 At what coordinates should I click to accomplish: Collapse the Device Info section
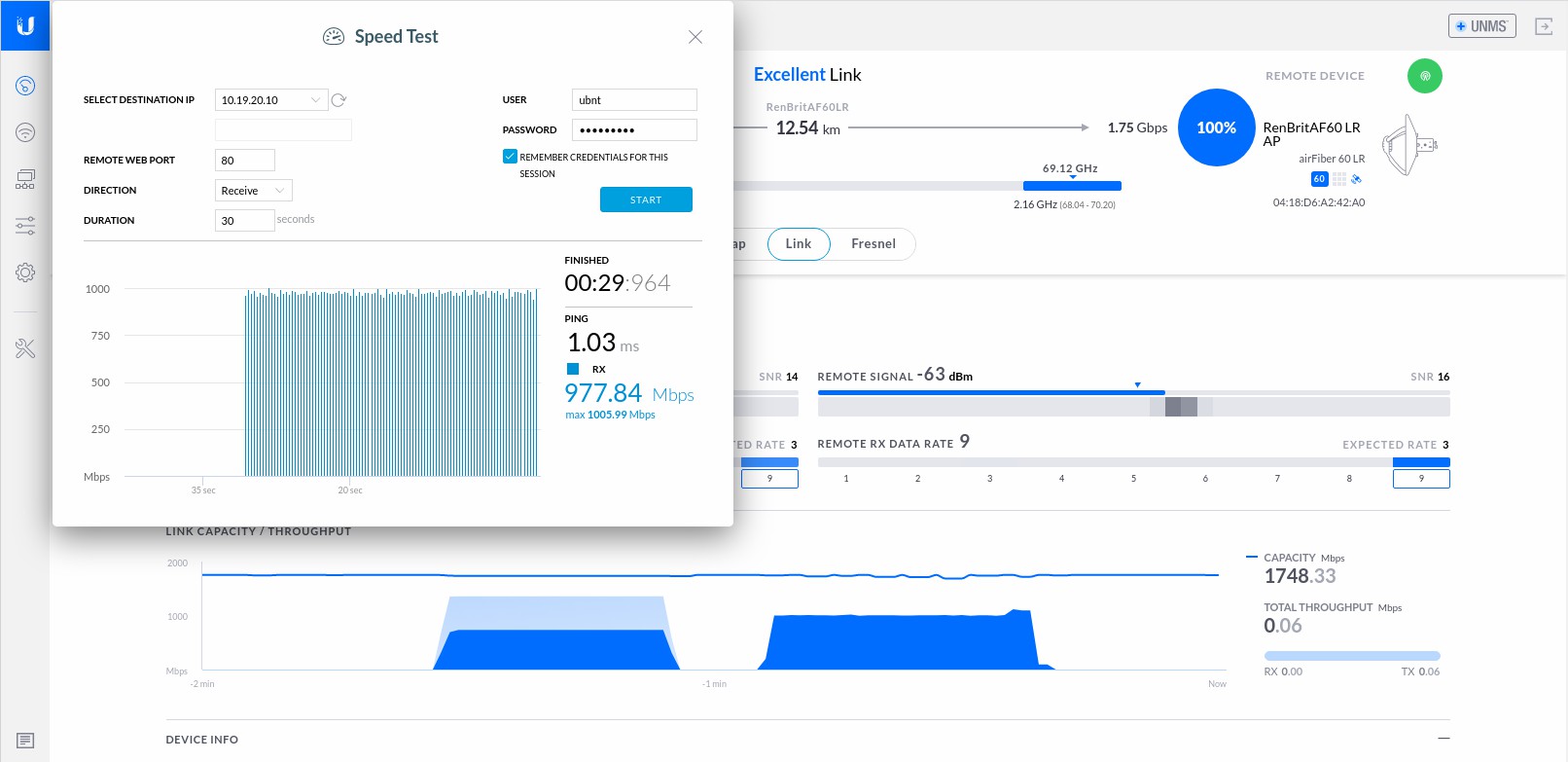pyautogui.click(x=1443, y=739)
